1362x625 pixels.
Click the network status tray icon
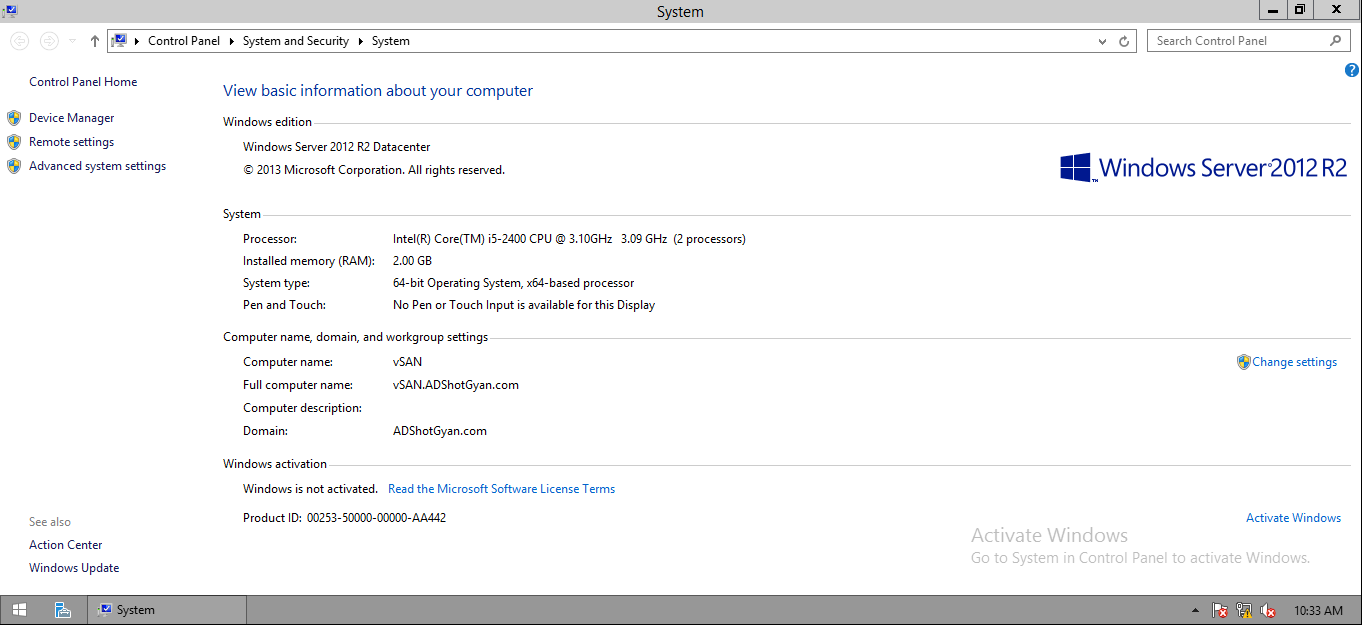1243,609
